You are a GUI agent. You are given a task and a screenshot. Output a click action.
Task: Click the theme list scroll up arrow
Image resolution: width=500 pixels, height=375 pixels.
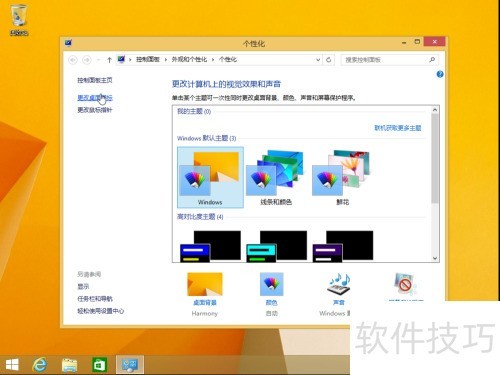pos(435,110)
